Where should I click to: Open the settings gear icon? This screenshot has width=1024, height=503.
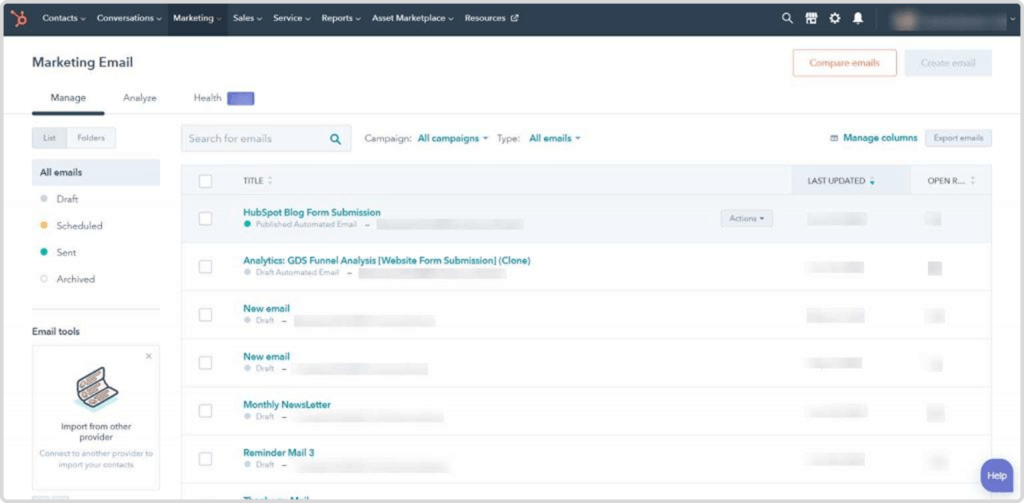point(835,18)
